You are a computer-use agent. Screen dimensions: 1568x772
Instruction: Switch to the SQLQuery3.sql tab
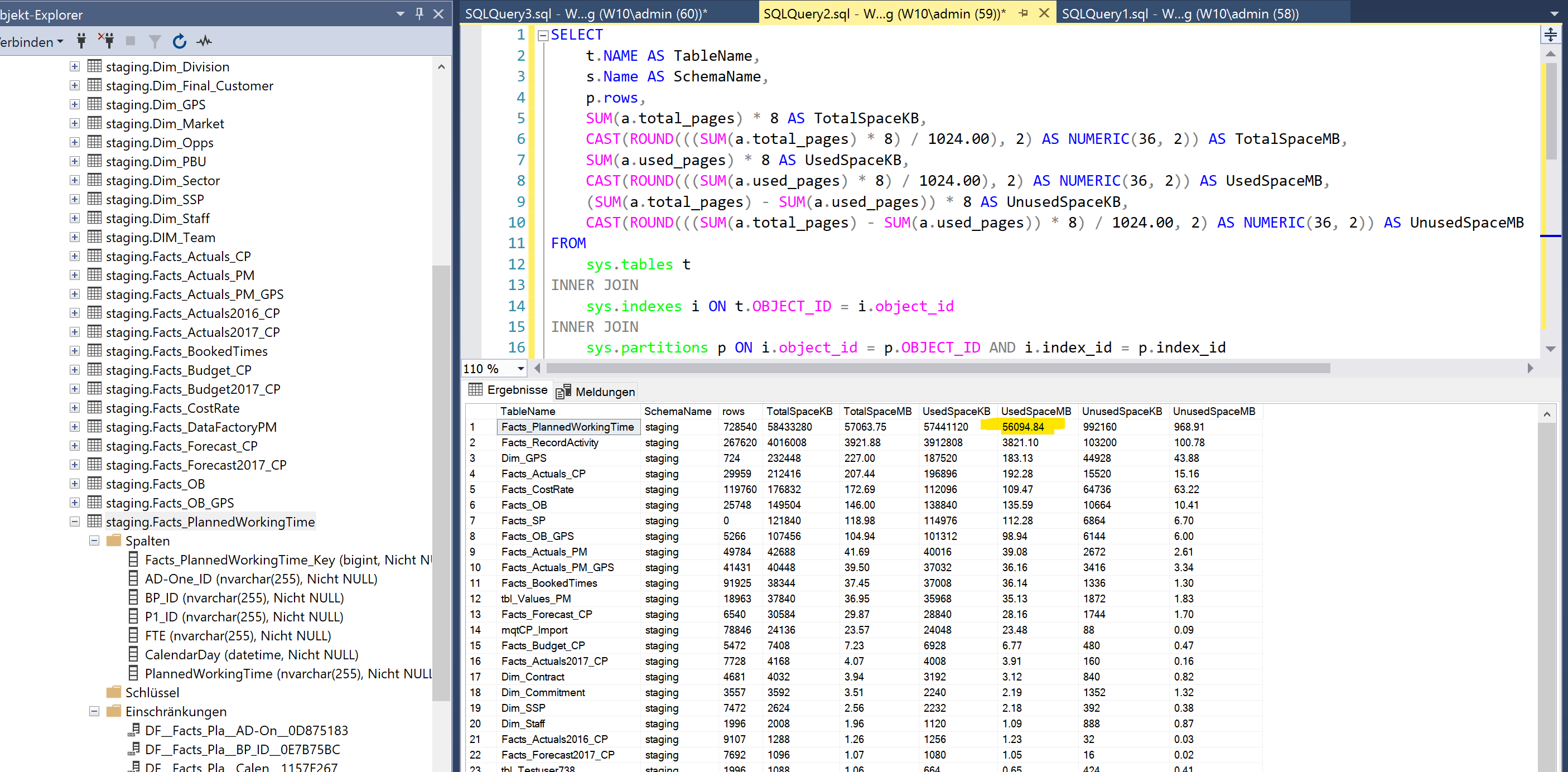586,13
